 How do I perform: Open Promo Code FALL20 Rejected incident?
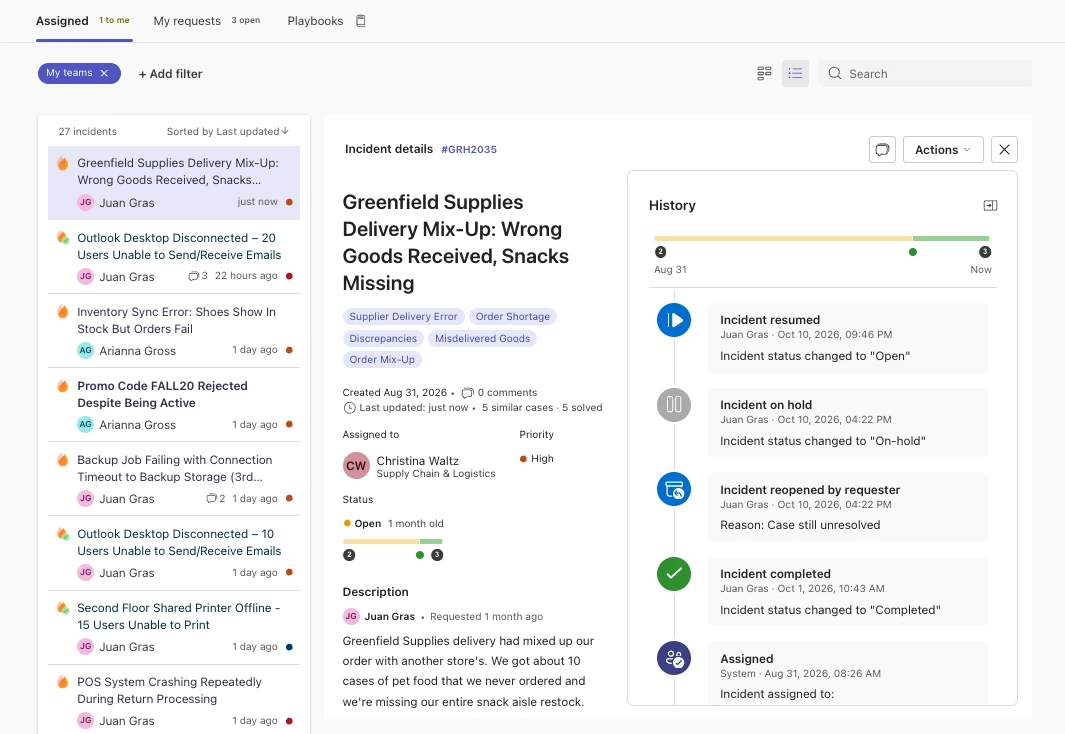point(174,405)
